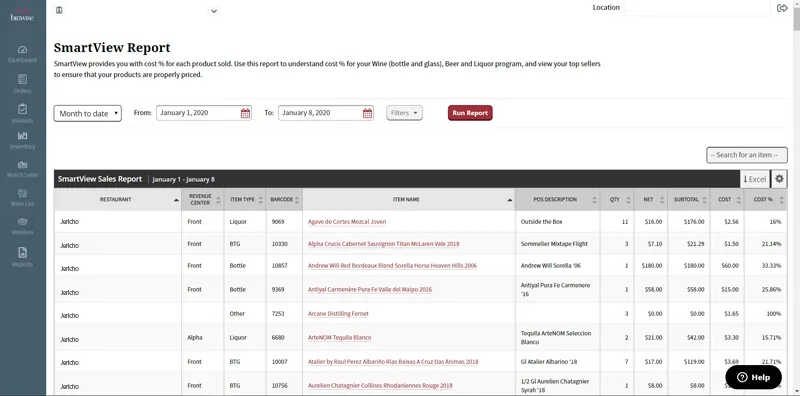The width and height of the screenshot is (800, 396).
Task: Open the Filters dropdown
Action: (x=404, y=113)
